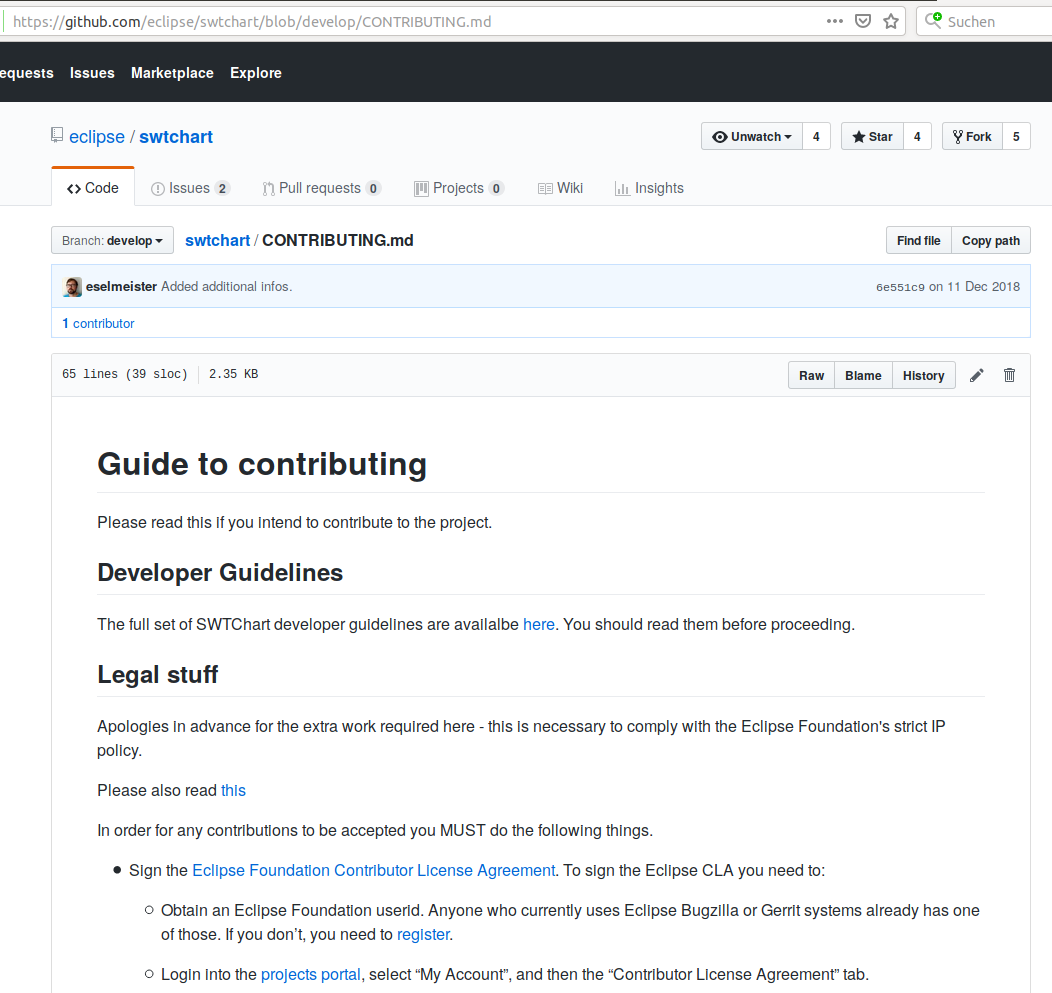Click the Blame button

click(x=863, y=375)
